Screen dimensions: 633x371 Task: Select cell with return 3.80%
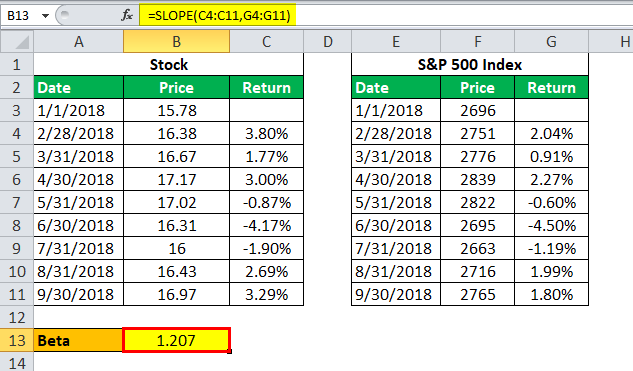pos(266,133)
